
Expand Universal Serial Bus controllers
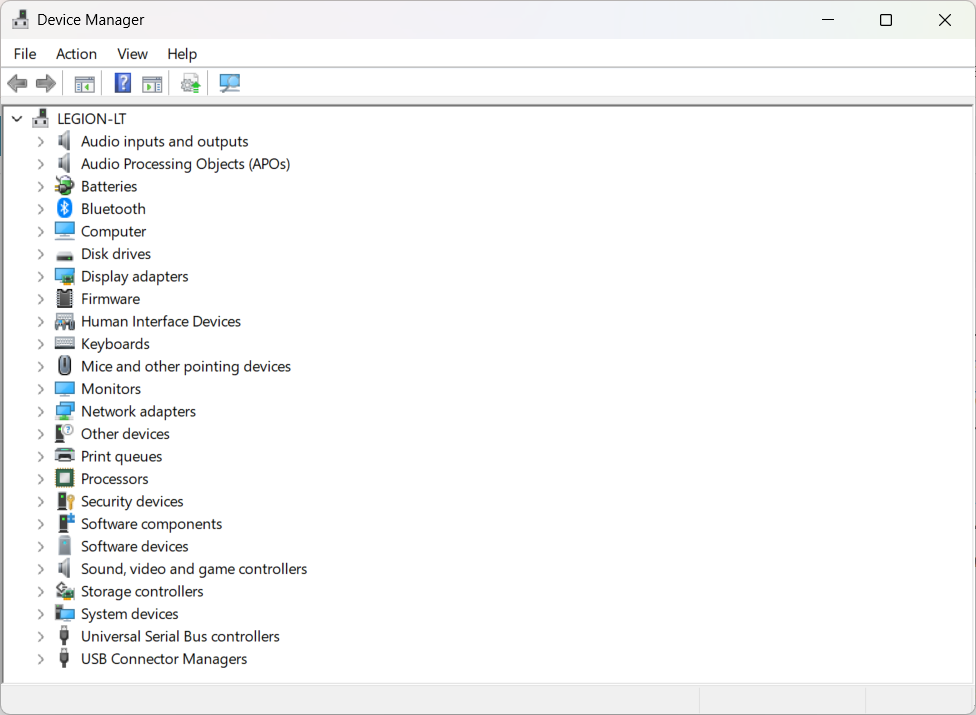click(x=41, y=636)
